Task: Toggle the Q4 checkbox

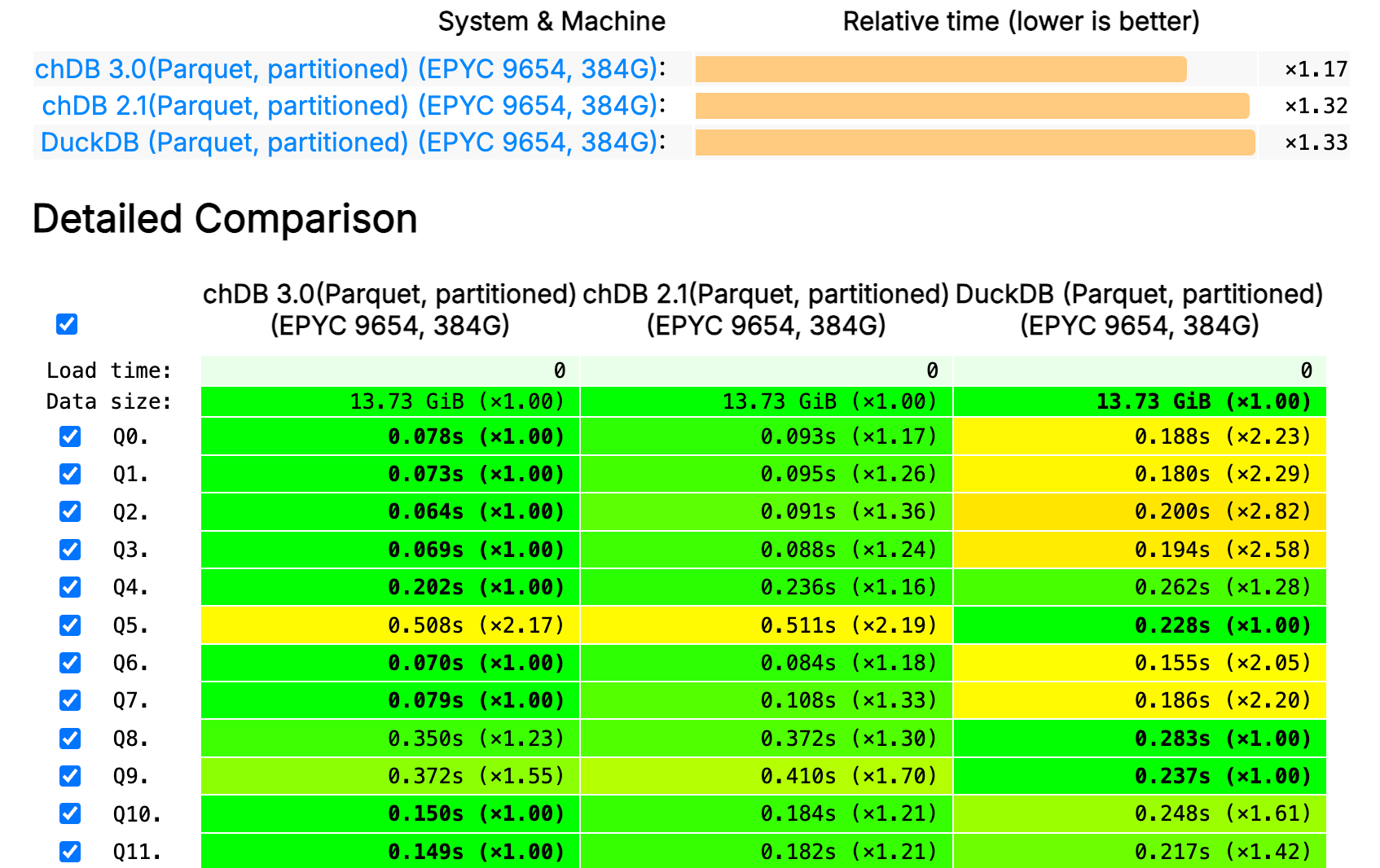Action: click(70, 587)
